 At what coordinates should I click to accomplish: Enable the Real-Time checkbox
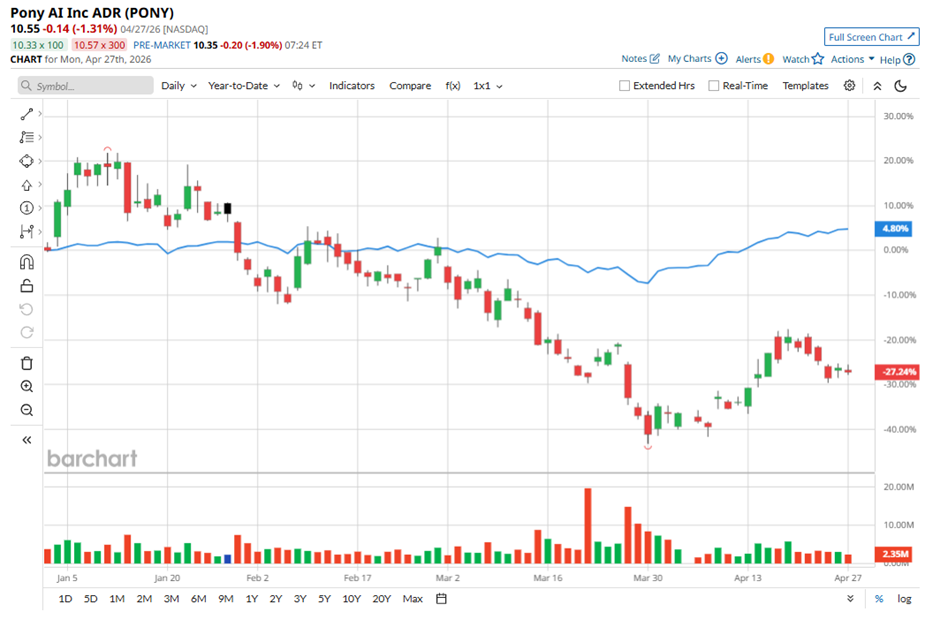713,86
